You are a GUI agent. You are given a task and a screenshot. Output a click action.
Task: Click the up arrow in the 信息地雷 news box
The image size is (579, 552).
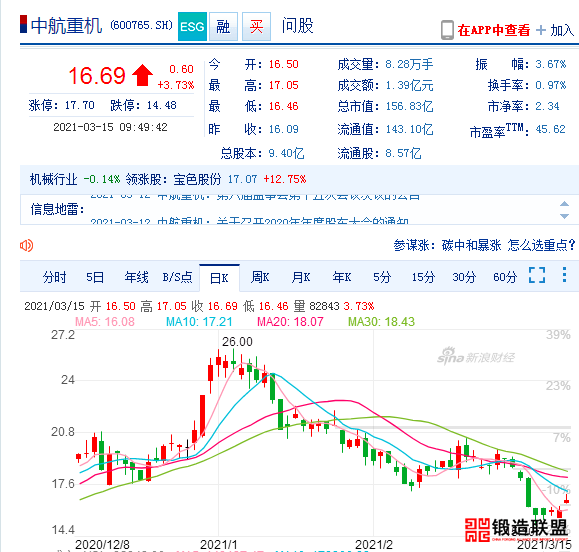[564, 204]
